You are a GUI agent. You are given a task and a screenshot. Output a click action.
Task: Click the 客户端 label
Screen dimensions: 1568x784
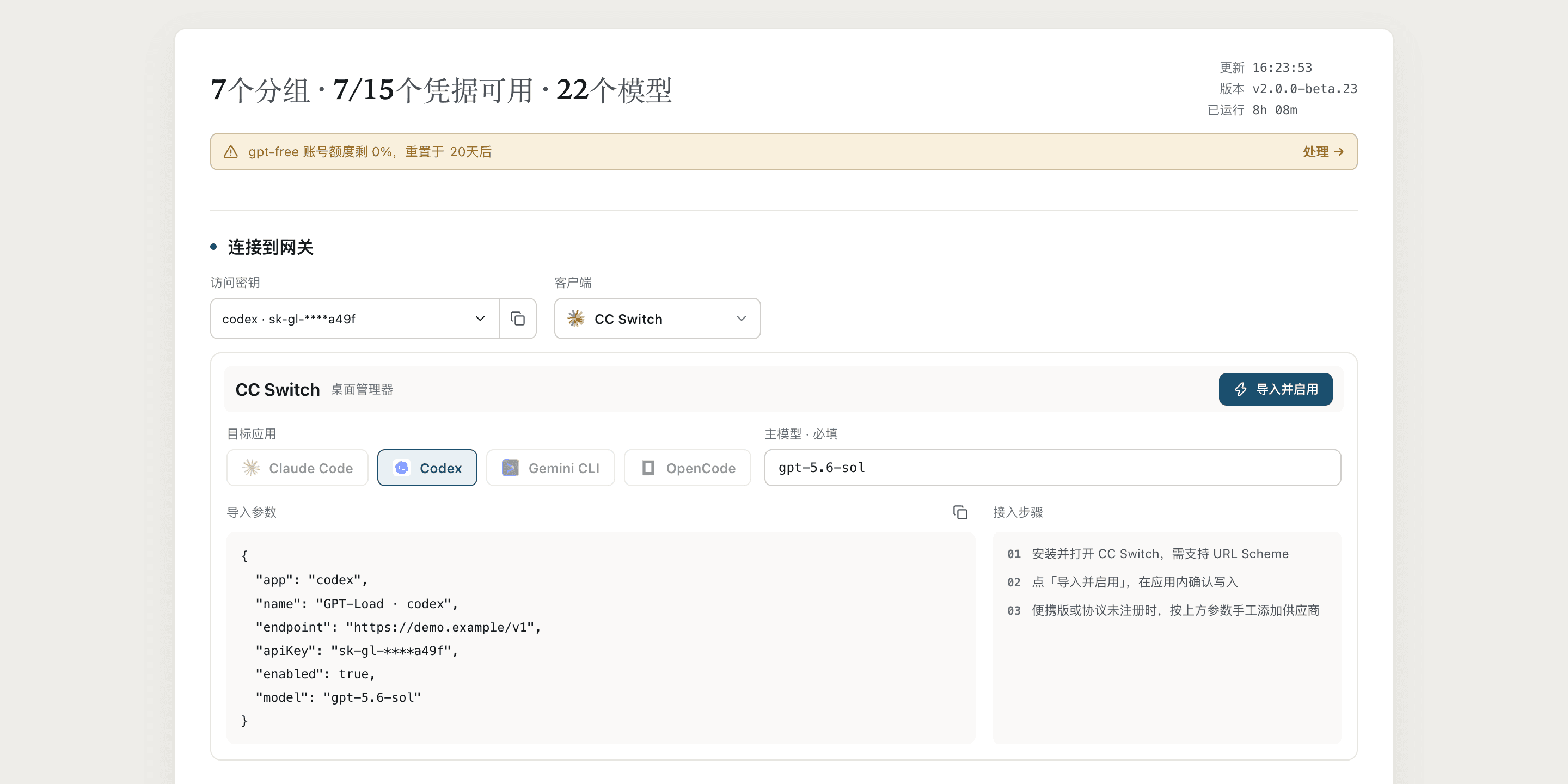coord(573,283)
